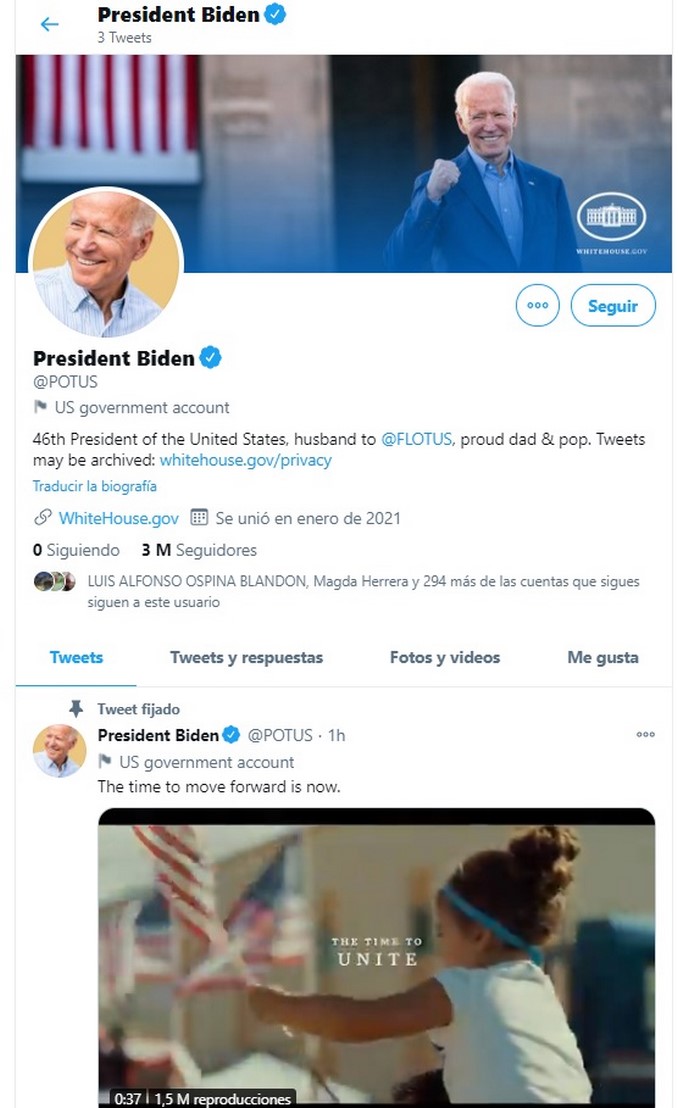Open the profile more options button
Viewport: 678px width, 1108px height.
point(537,306)
